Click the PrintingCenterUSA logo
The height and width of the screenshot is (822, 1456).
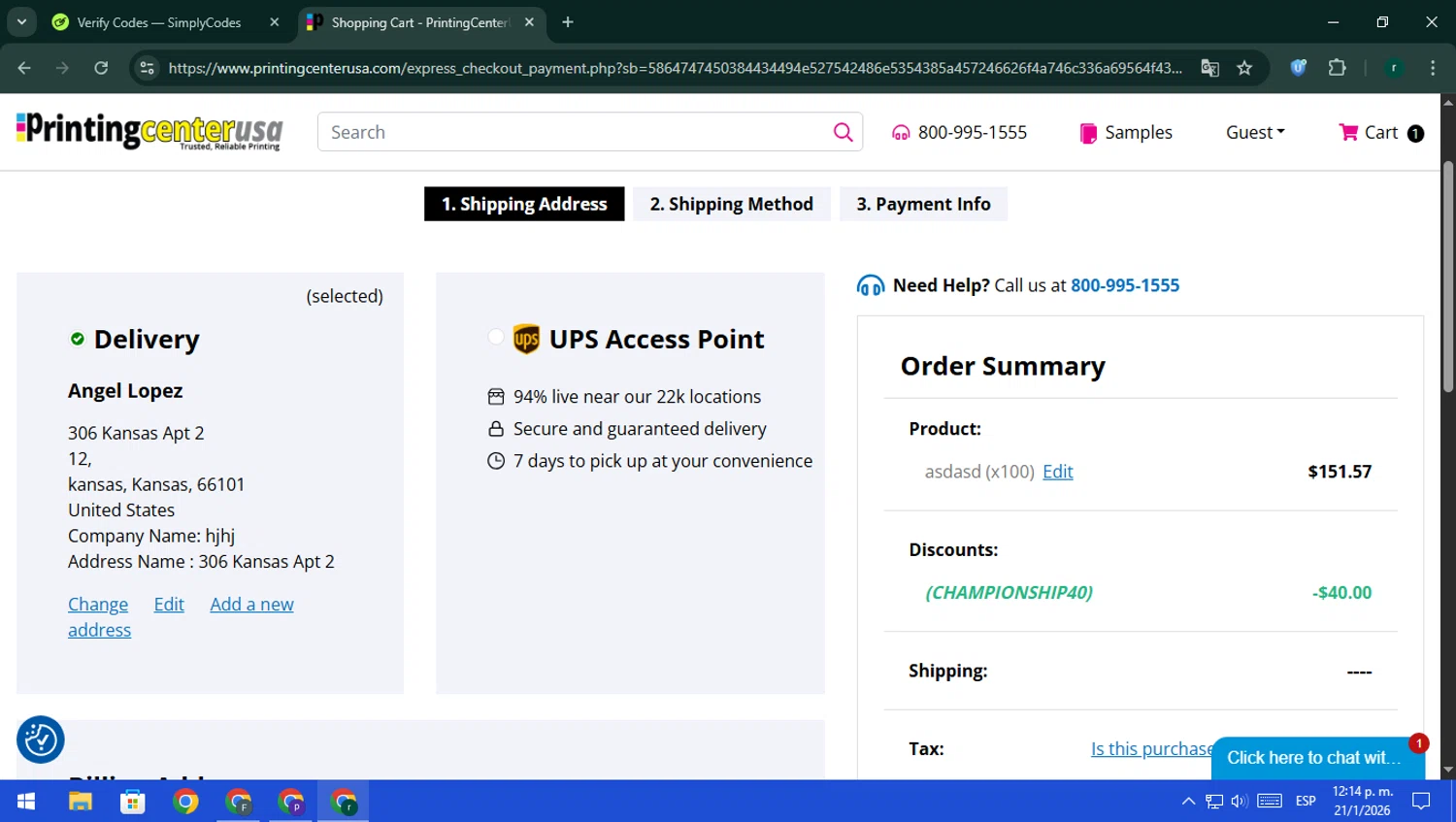[149, 131]
